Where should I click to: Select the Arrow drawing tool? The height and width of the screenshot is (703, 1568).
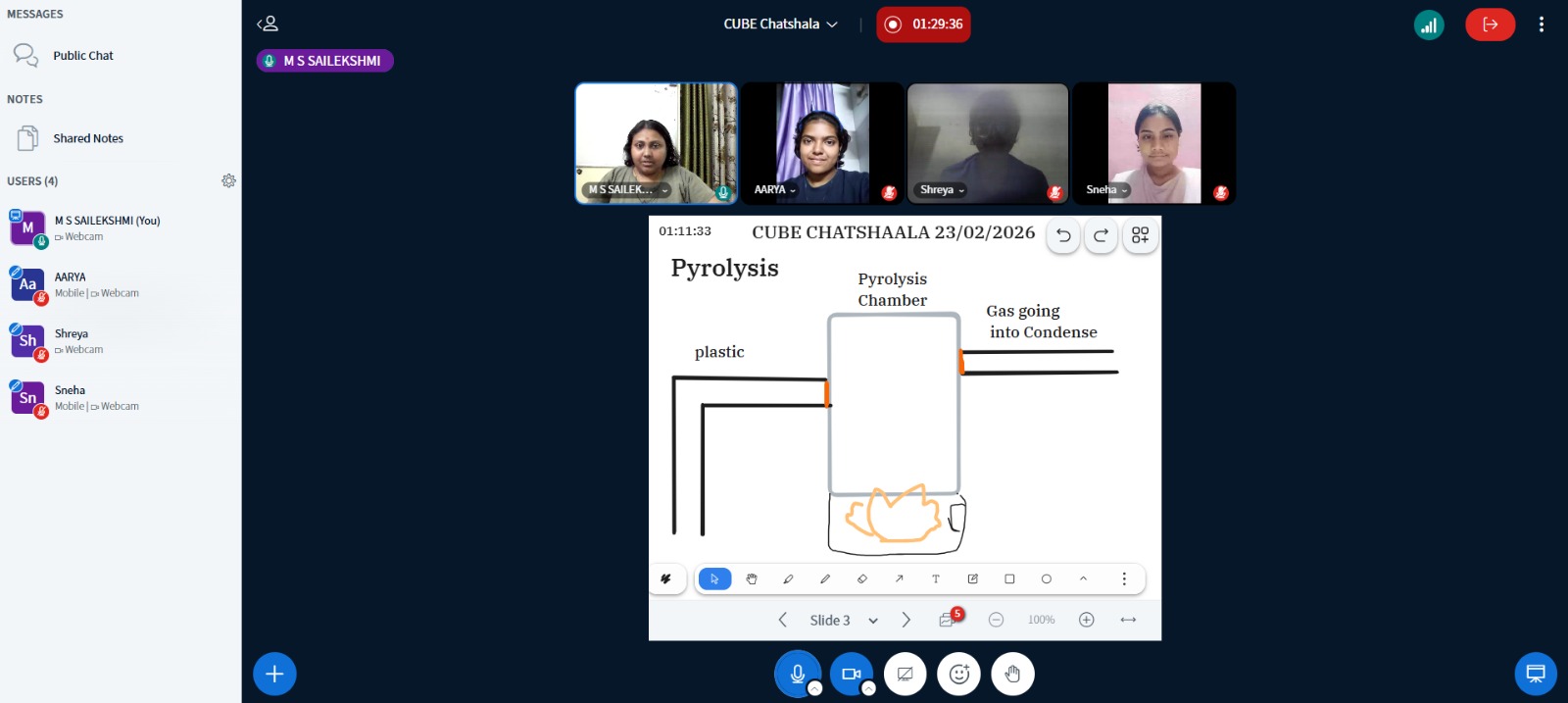tap(899, 579)
